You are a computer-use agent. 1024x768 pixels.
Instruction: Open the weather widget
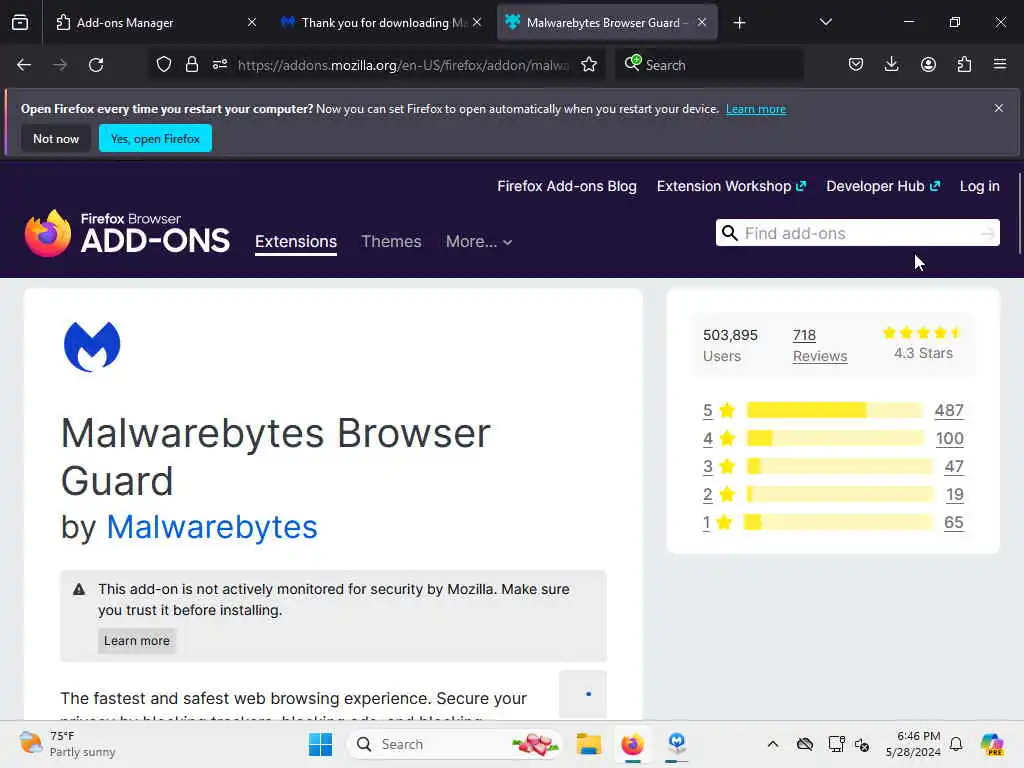(67, 744)
